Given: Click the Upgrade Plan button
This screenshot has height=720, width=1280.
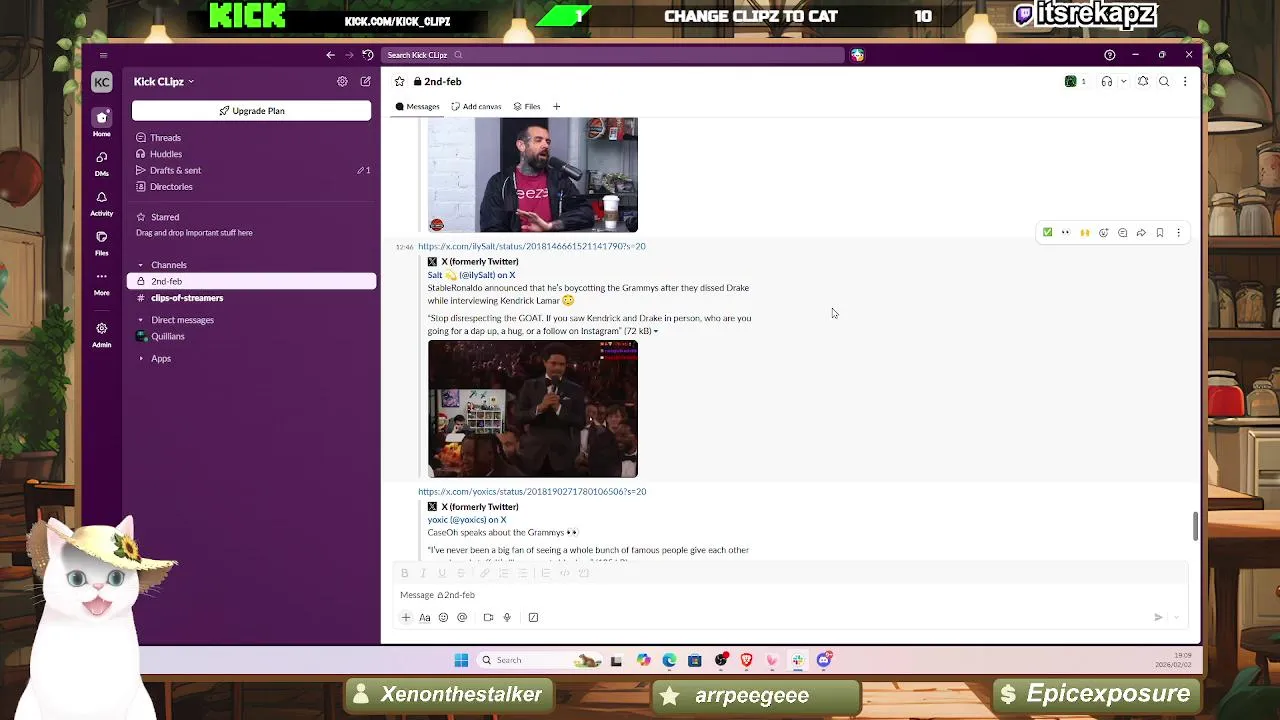Looking at the screenshot, I should pos(252,111).
